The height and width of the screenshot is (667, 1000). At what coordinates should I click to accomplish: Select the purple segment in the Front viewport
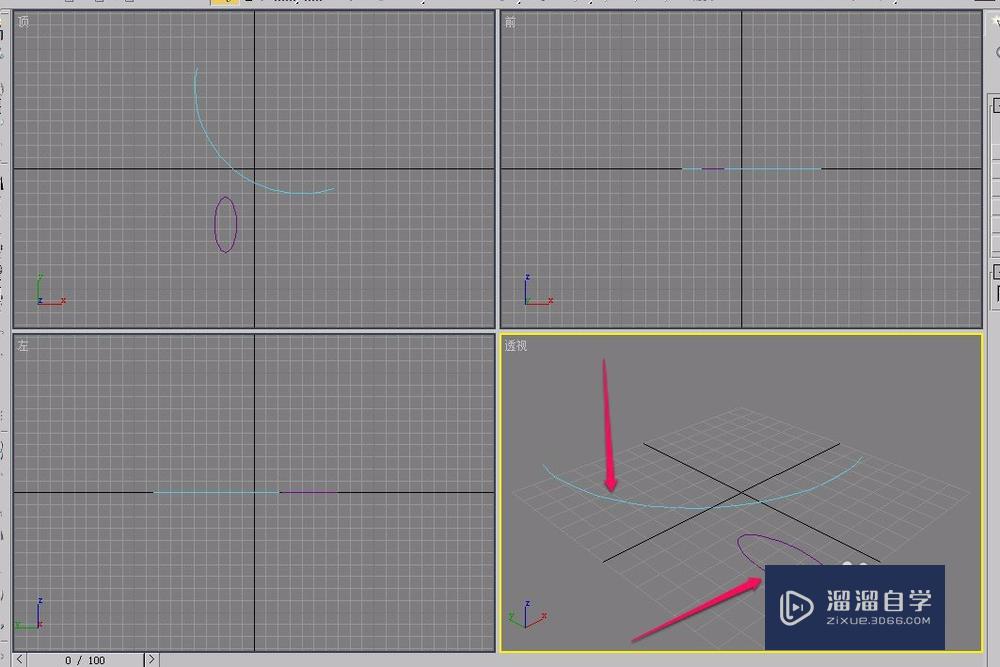point(713,169)
